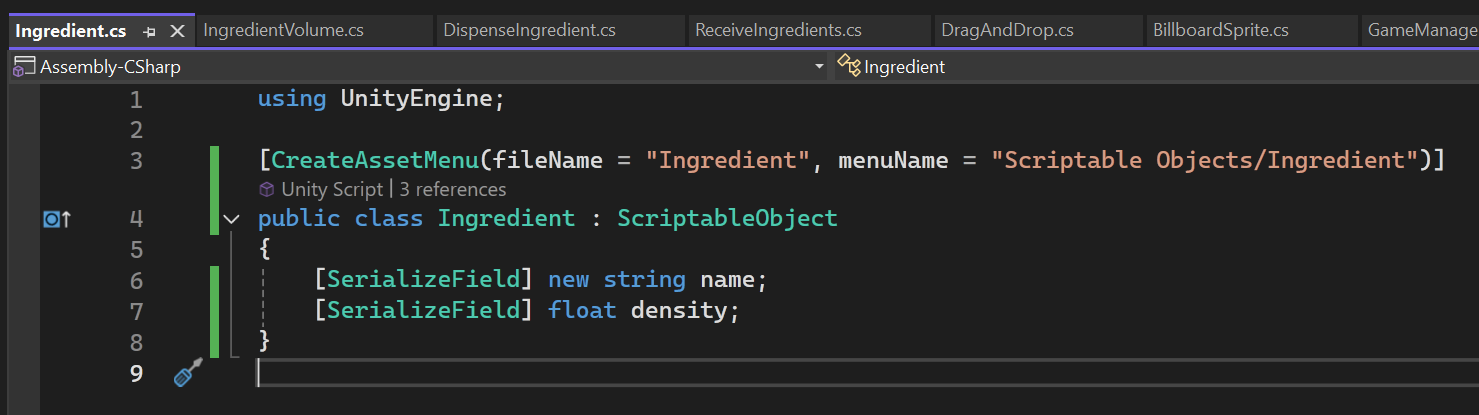Open the Assembly-CSharp project dropdown
1479x415 pixels.
coord(819,67)
